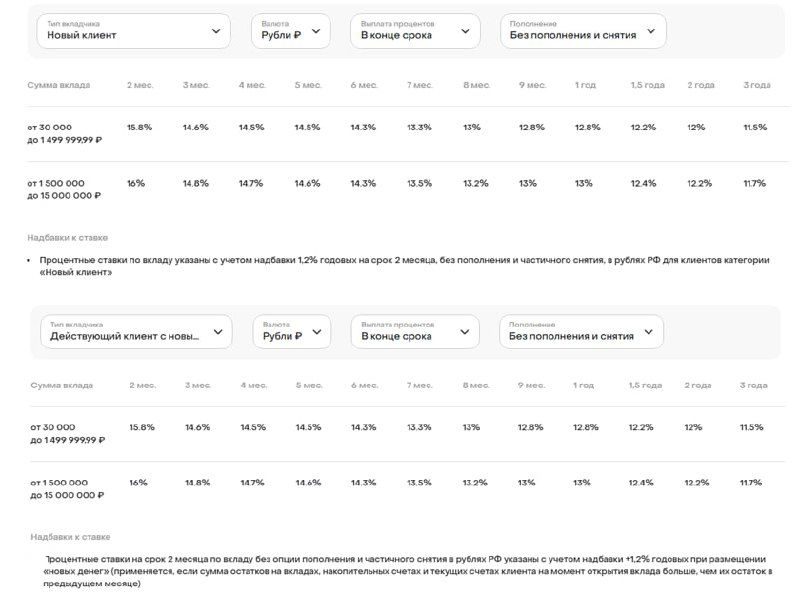Click the "2 мес." column header in the upper table
The width and height of the screenshot is (800, 593).
(139, 85)
